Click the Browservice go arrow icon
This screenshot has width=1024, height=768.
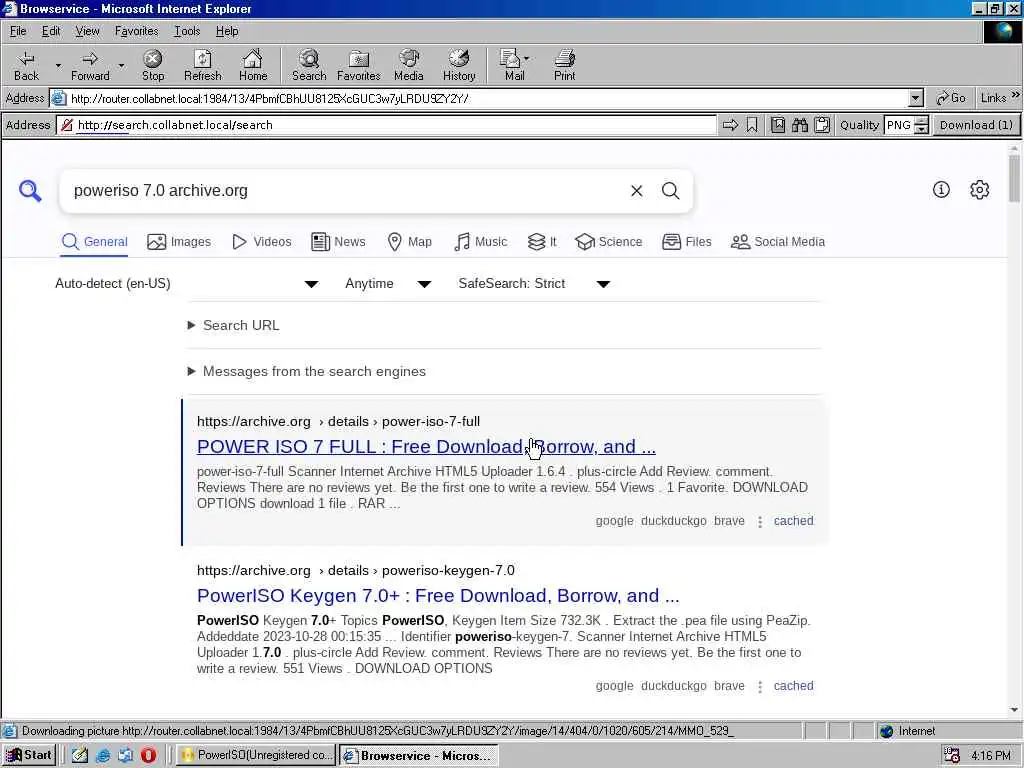(x=730, y=125)
